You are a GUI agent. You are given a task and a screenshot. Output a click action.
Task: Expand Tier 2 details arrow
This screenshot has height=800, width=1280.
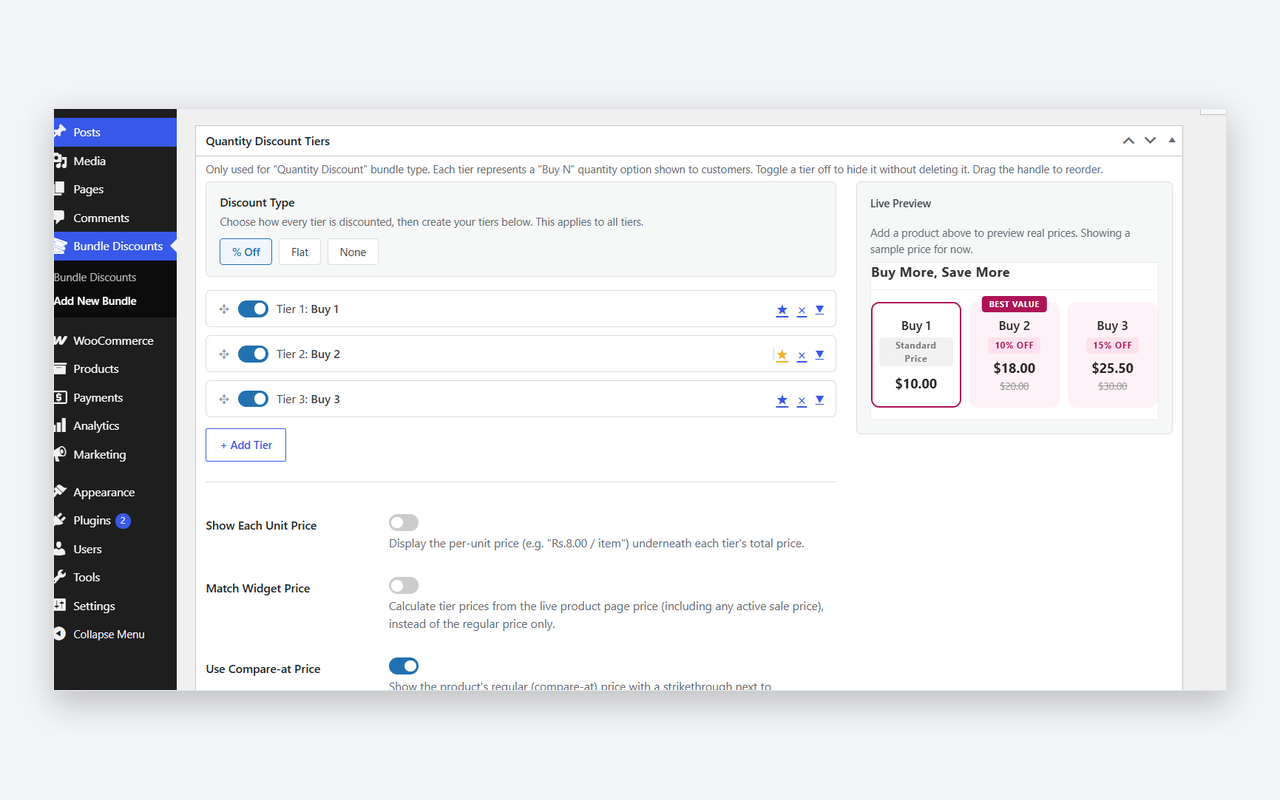820,355
